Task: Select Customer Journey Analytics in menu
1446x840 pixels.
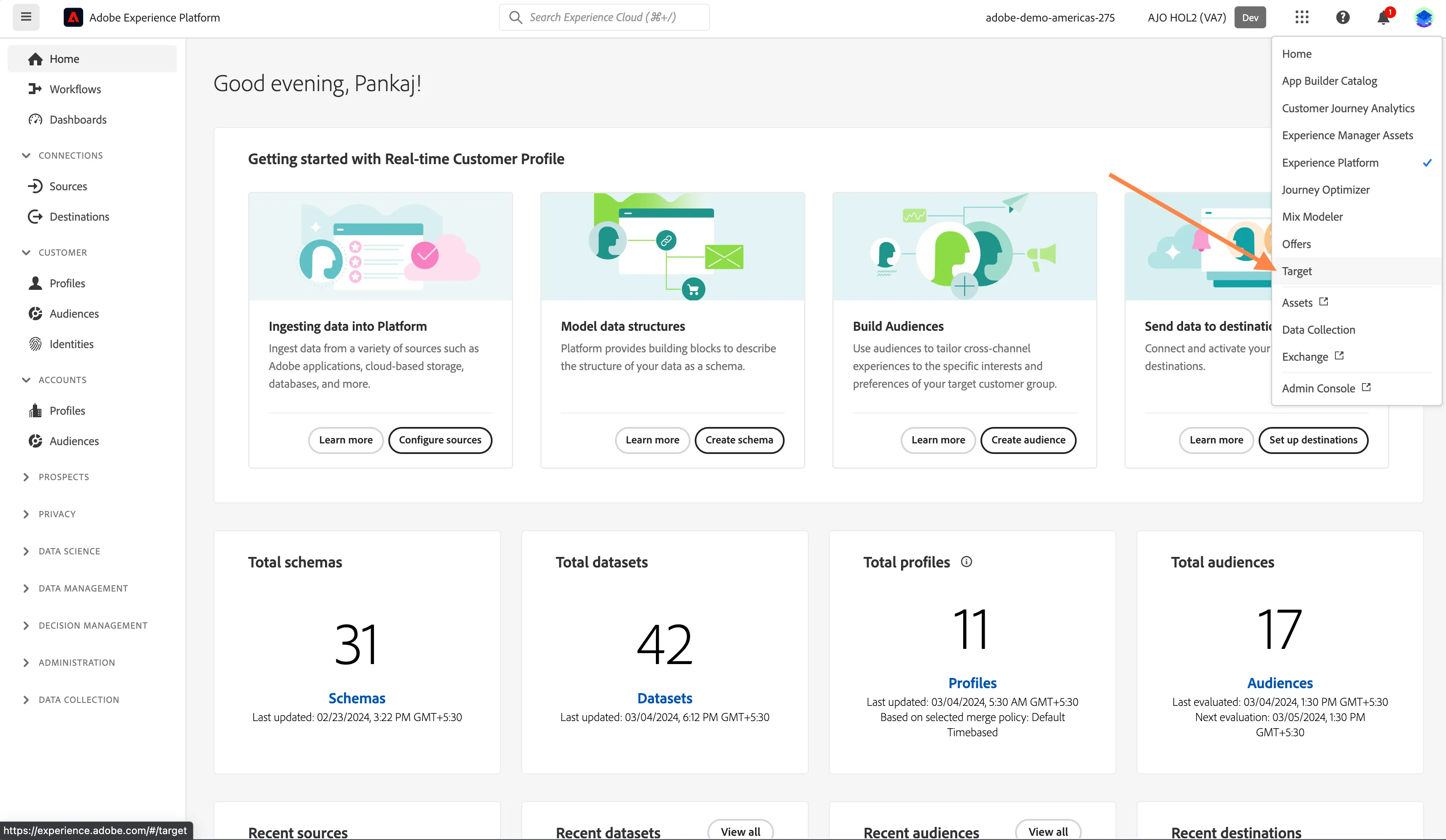Action: coord(1357,108)
